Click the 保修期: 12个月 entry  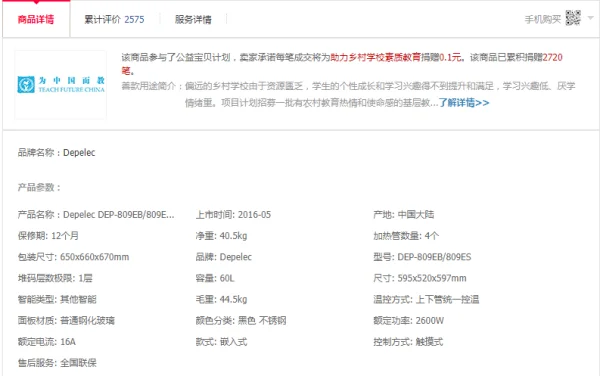click(48, 236)
